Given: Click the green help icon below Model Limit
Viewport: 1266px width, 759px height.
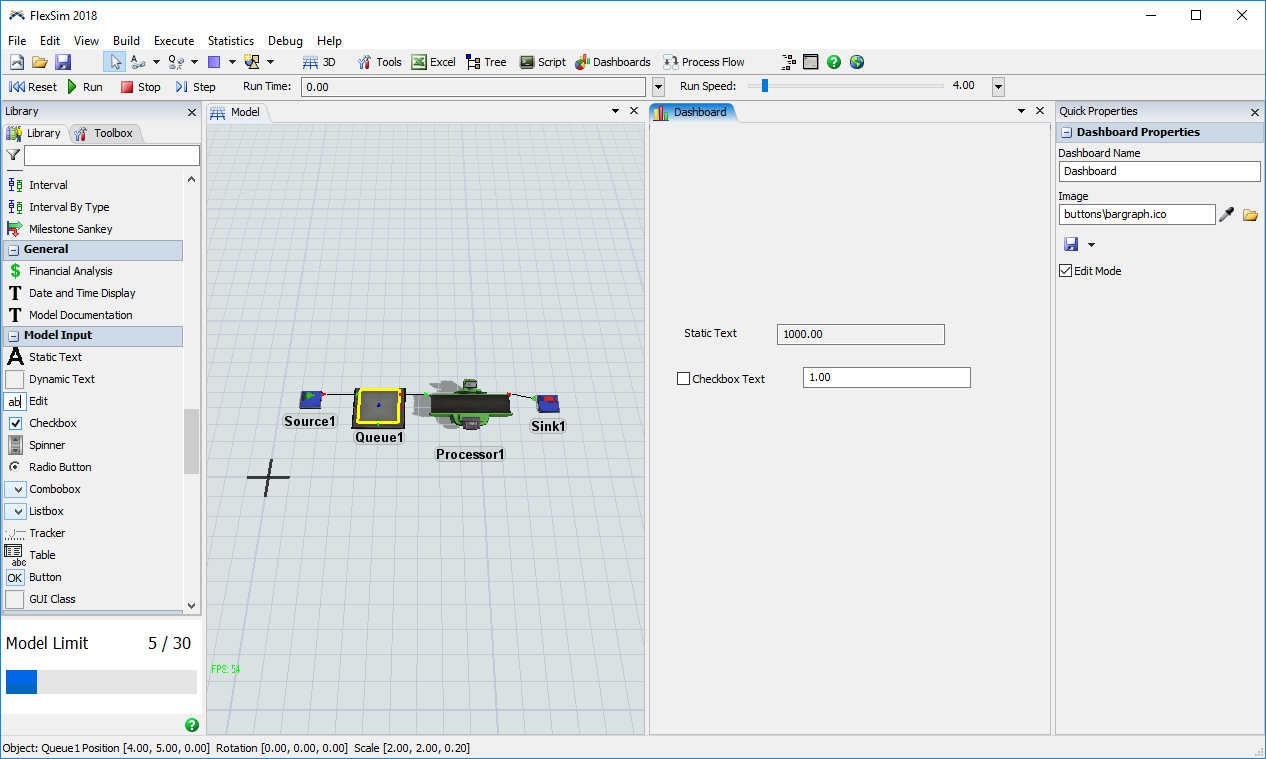Looking at the screenshot, I should [x=192, y=725].
